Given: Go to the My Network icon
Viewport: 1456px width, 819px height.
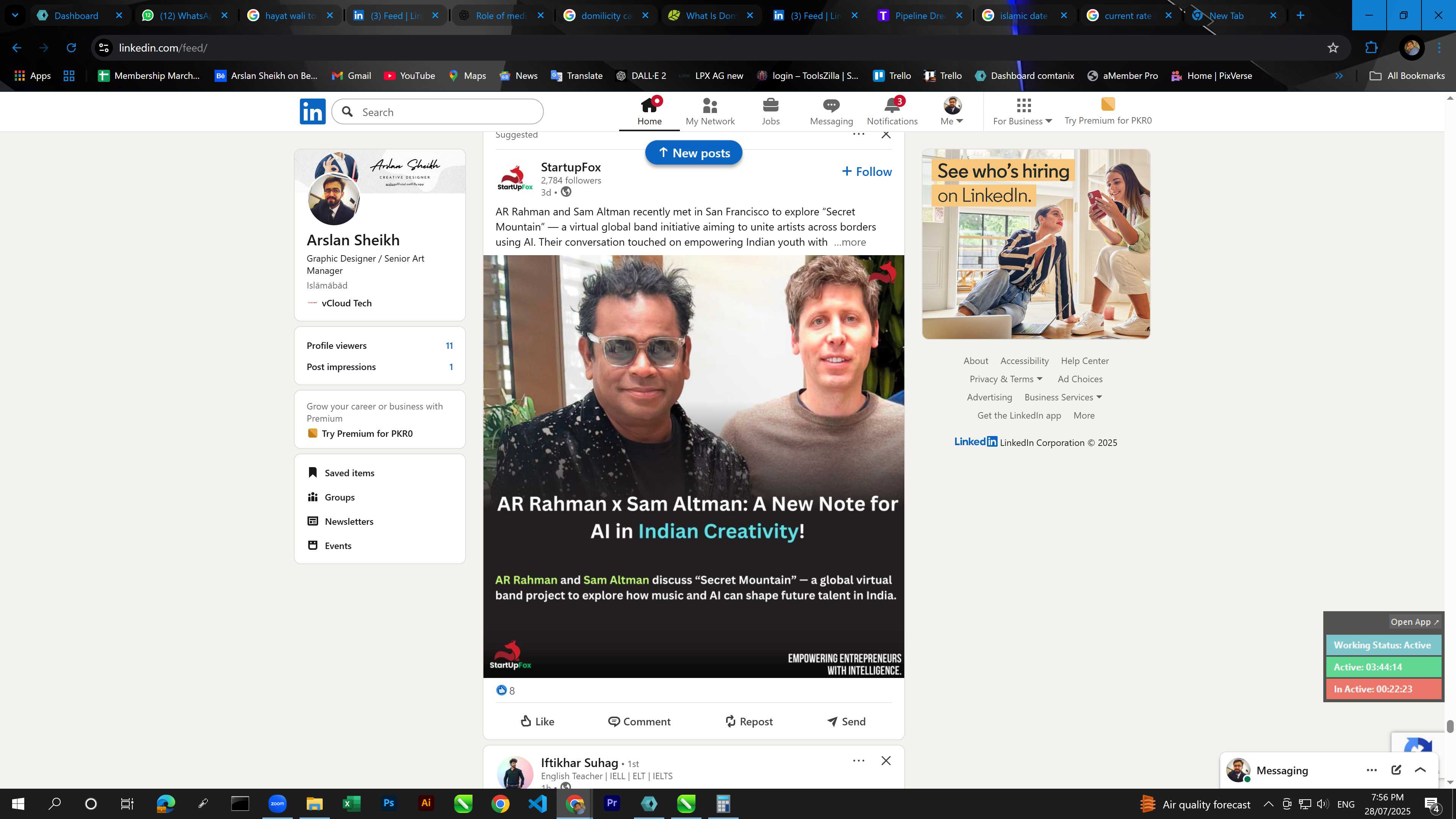Looking at the screenshot, I should pyautogui.click(x=710, y=111).
